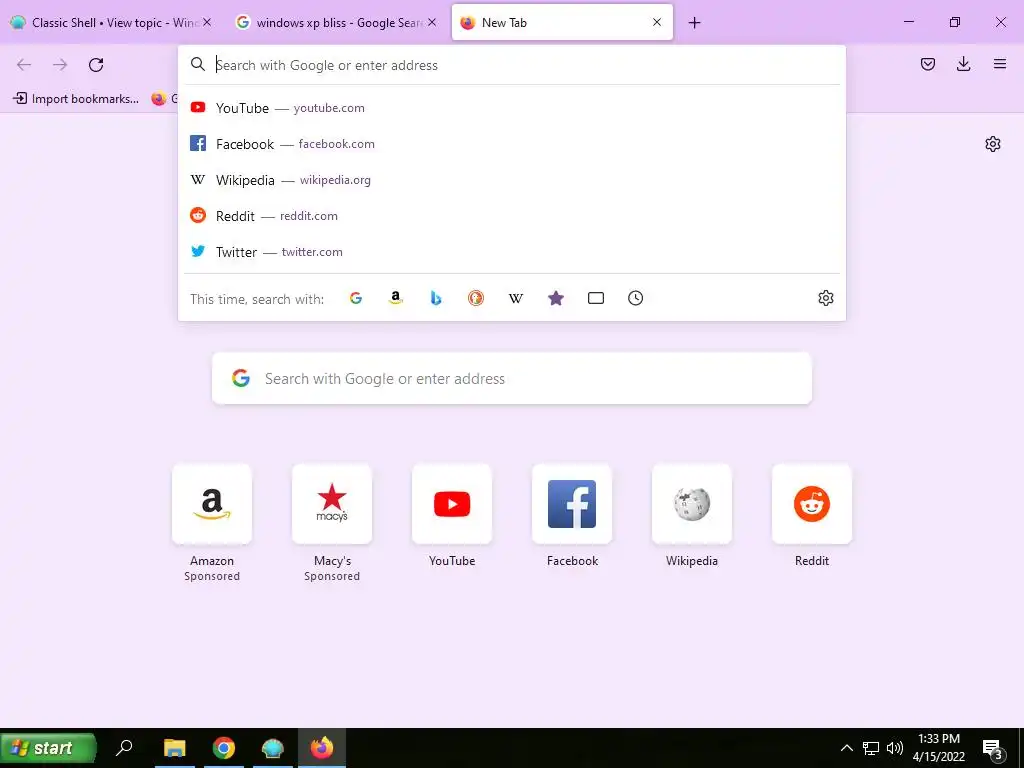
Task: Choose Wikipedia suggestion in address dropdown
Action: [511, 180]
